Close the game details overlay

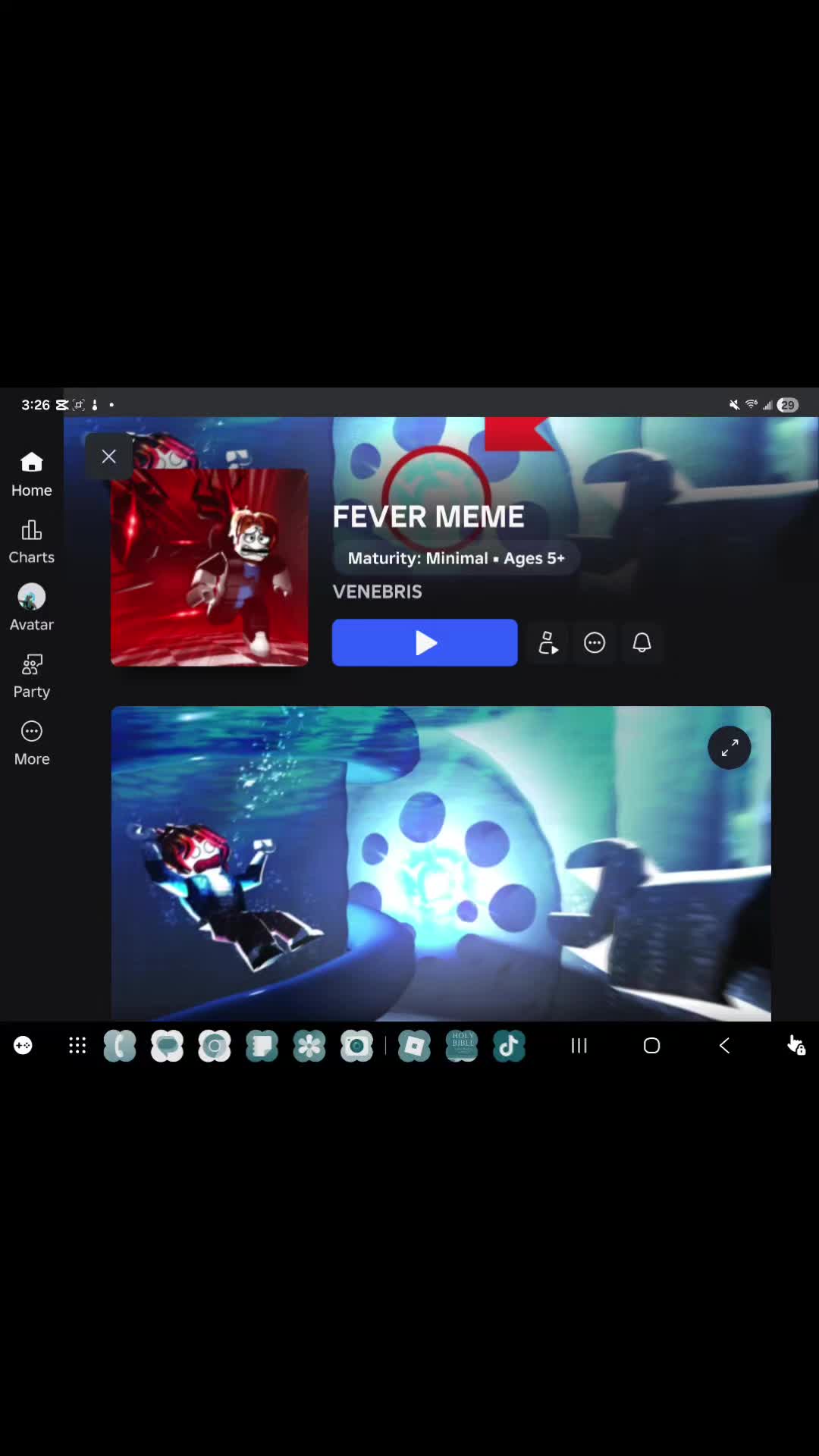(109, 457)
